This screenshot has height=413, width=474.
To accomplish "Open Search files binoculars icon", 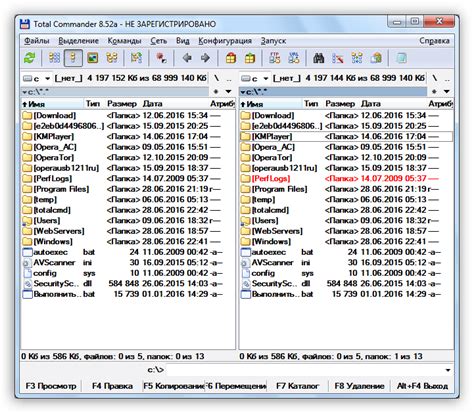I will pos(319,58).
